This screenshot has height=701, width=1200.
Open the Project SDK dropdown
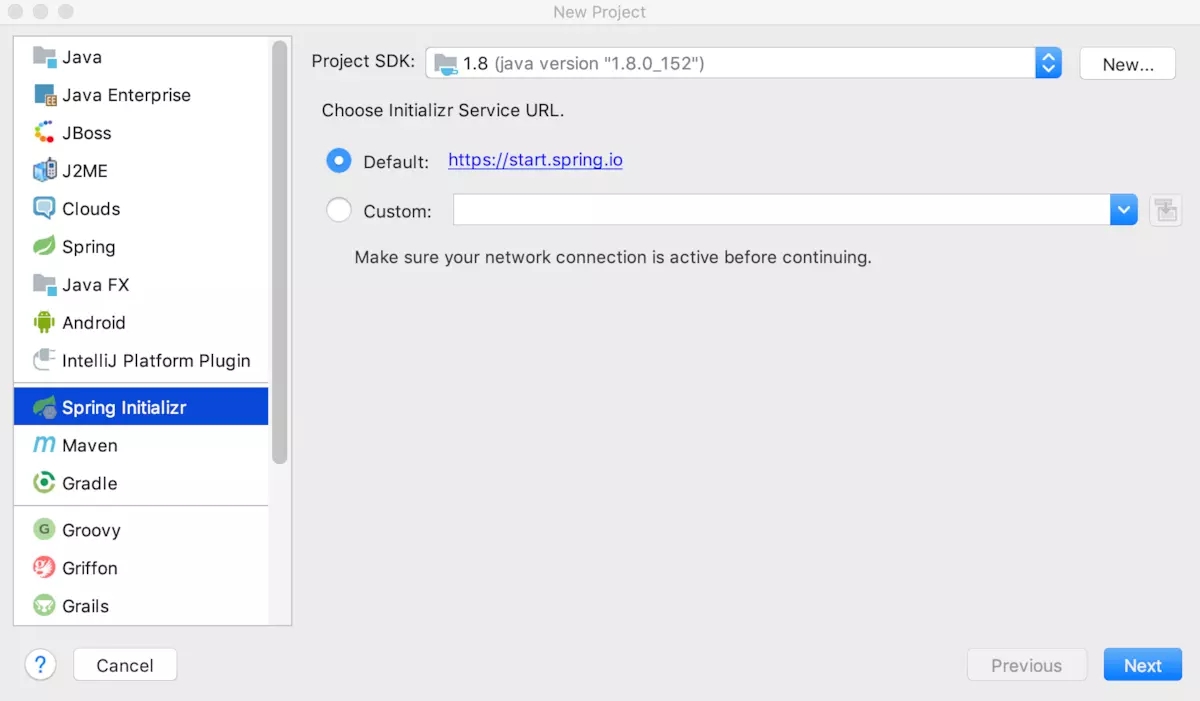[1047, 64]
